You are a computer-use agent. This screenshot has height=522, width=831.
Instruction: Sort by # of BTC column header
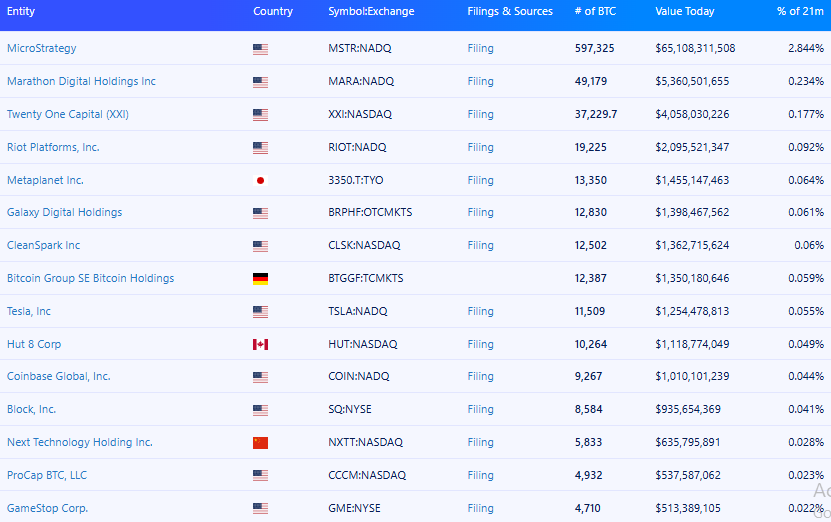(x=595, y=11)
